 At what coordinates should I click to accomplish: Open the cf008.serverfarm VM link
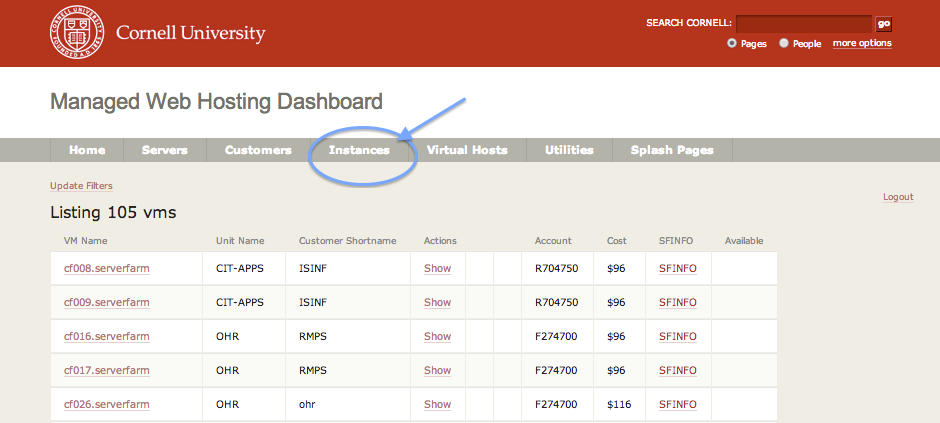click(107, 268)
